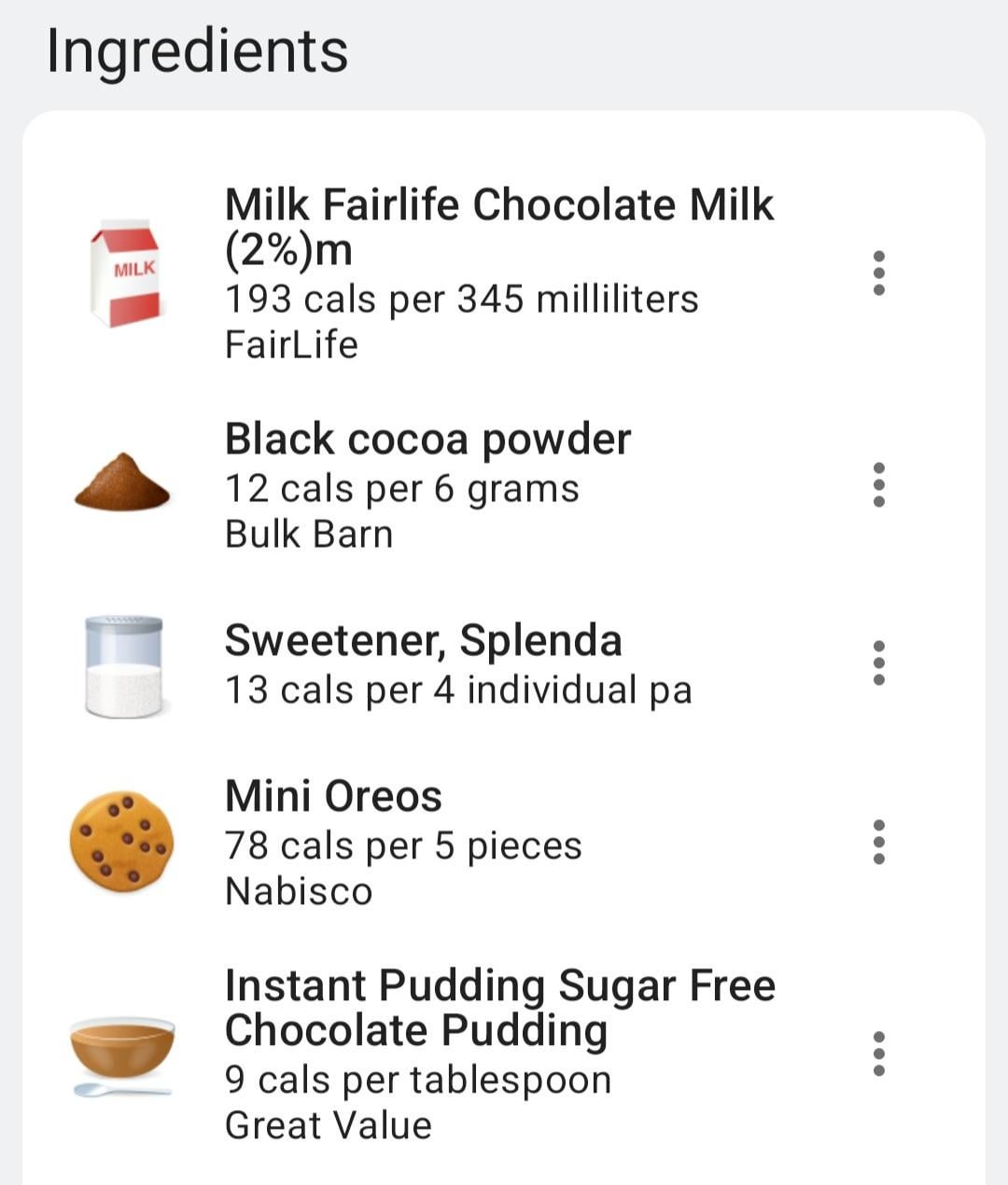This screenshot has height=1185, width=1008.
Task: Tap the cocoa powder pile icon
Action: [x=122, y=482]
